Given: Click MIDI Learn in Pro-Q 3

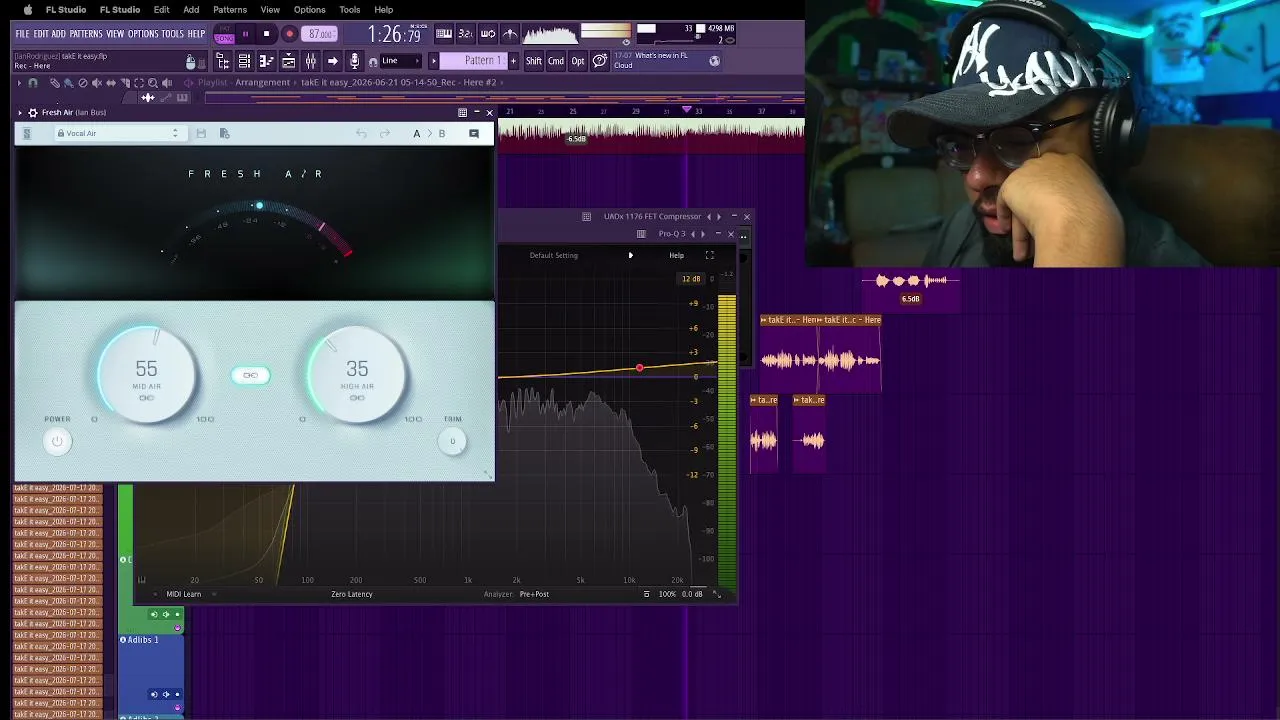Looking at the screenshot, I should tap(184, 594).
